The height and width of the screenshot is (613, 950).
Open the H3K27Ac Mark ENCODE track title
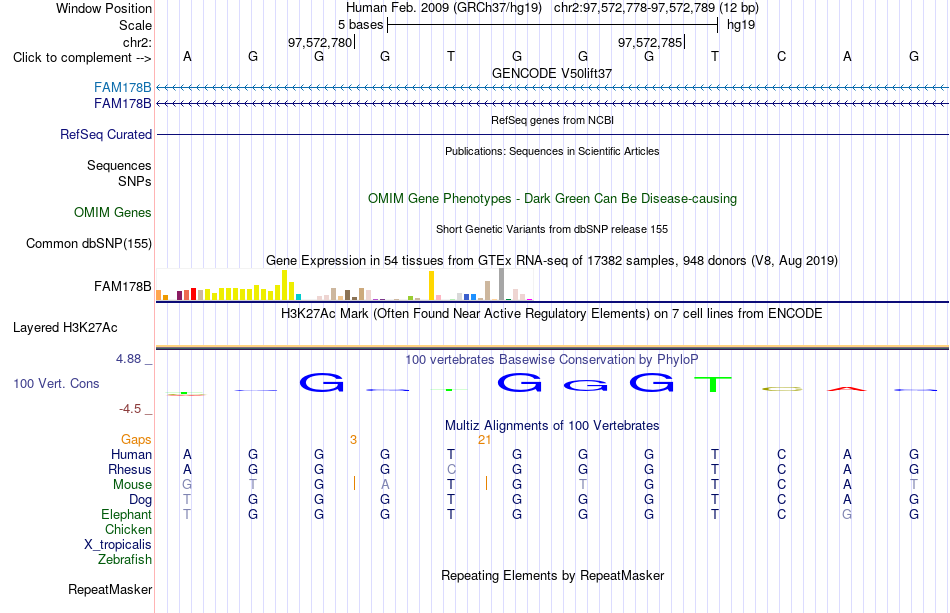pyautogui.click(x=552, y=314)
